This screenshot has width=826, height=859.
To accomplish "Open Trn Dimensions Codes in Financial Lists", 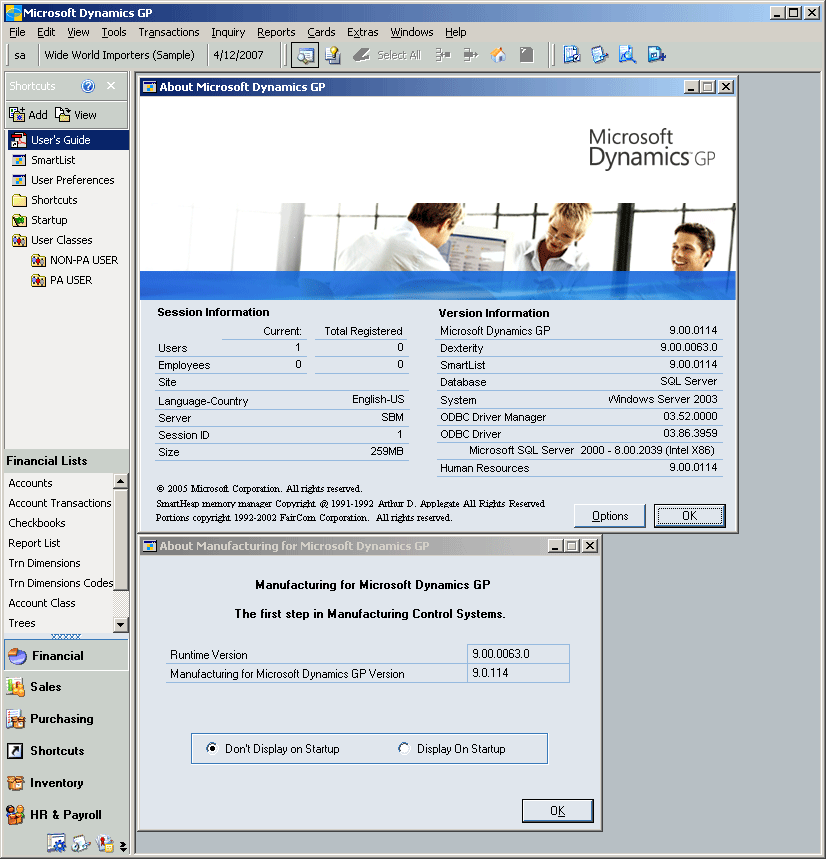I will click(x=60, y=583).
